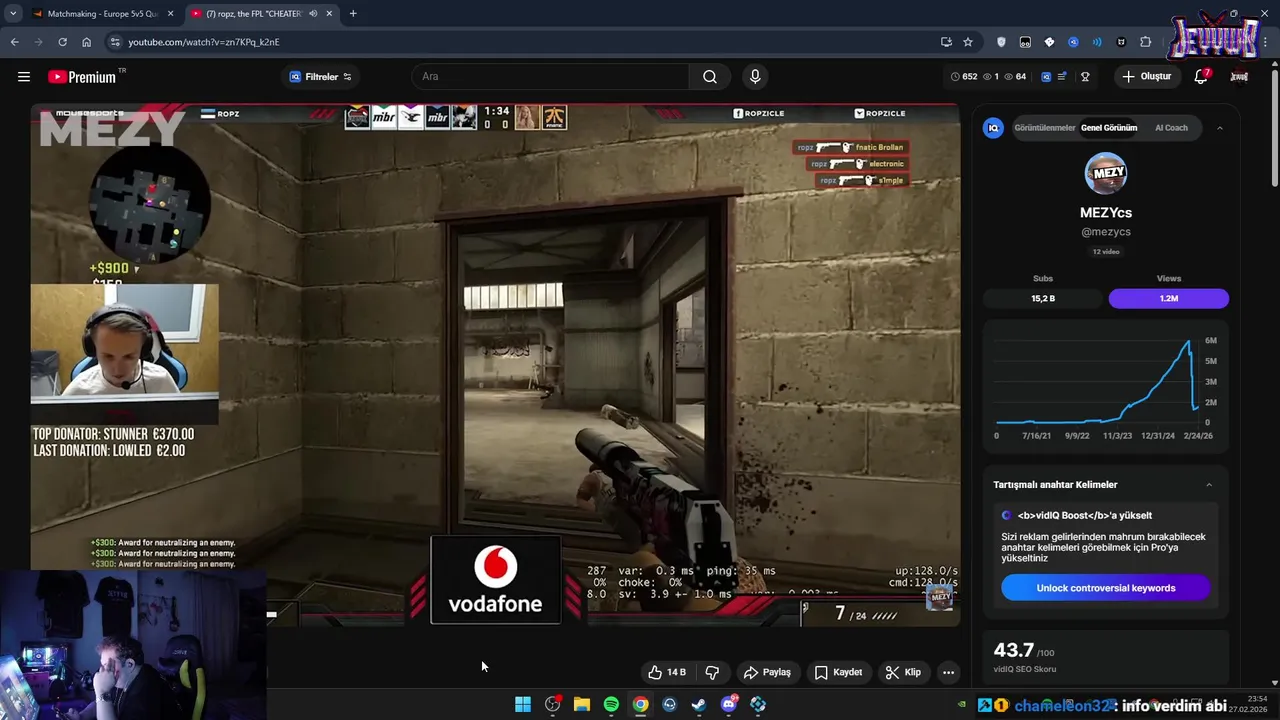Click the Paylaş share button

coord(767,673)
